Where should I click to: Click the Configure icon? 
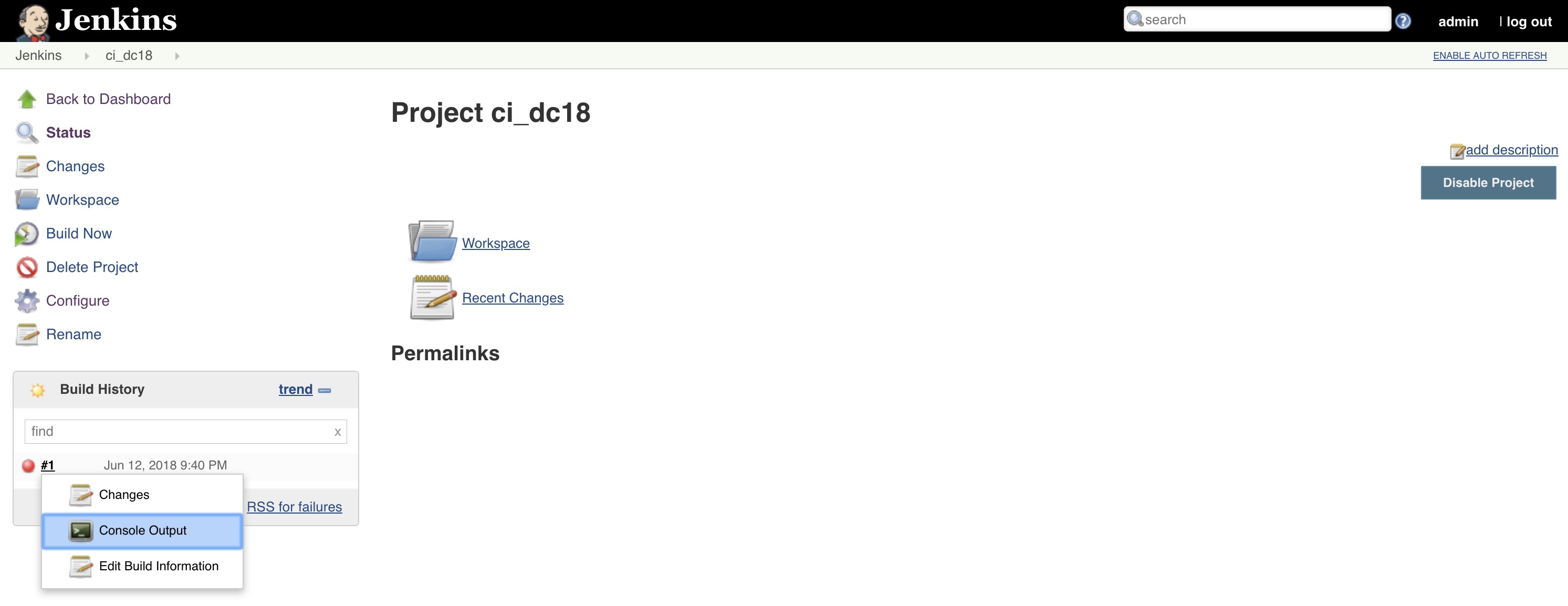click(x=27, y=300)
